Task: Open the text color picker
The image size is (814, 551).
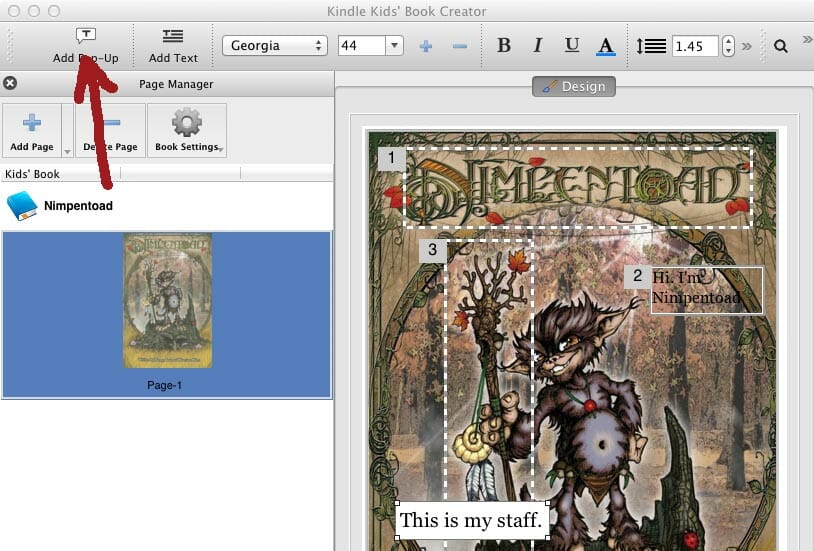Action: pyautogui.click(x=605, y=46)
